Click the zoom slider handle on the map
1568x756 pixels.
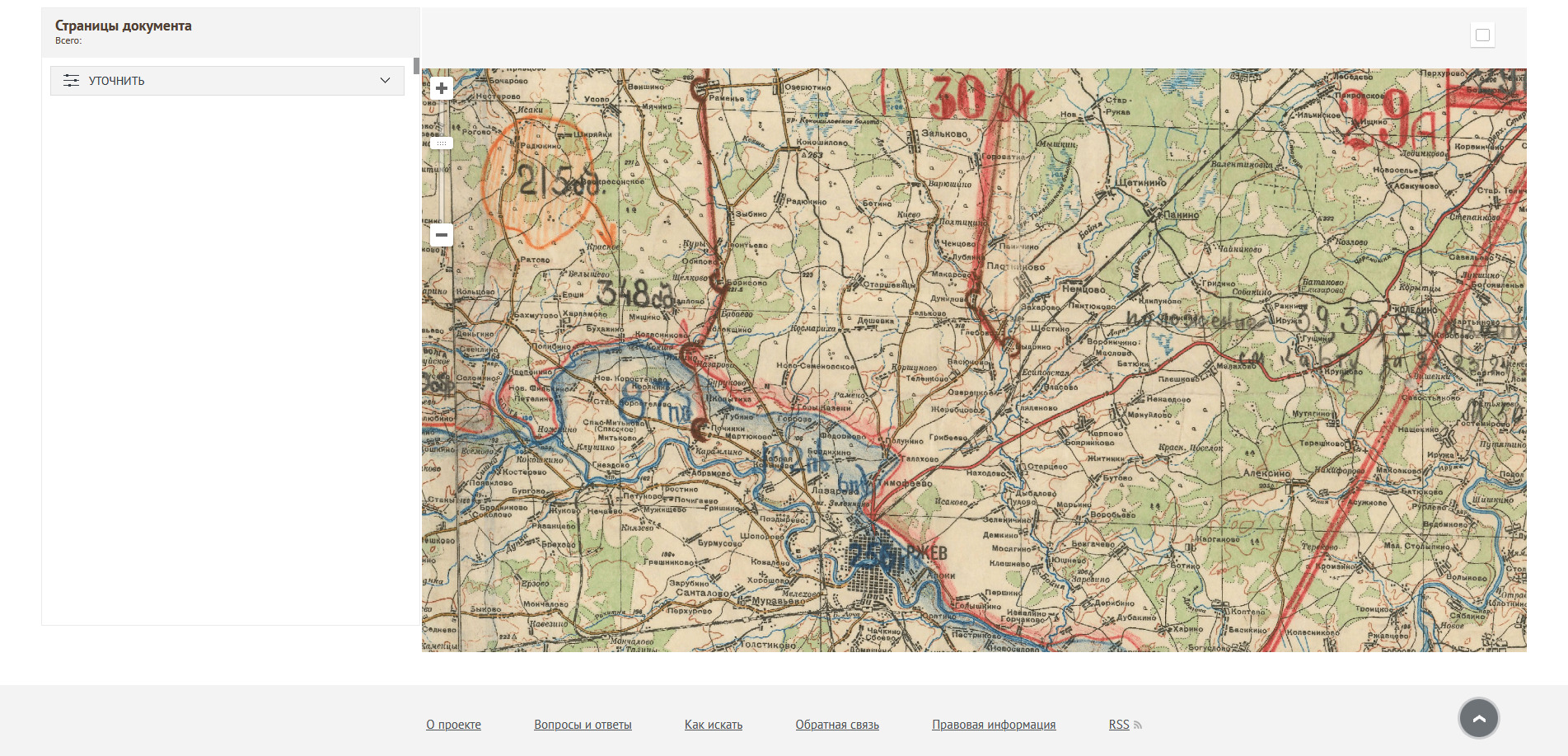point(442,143)
